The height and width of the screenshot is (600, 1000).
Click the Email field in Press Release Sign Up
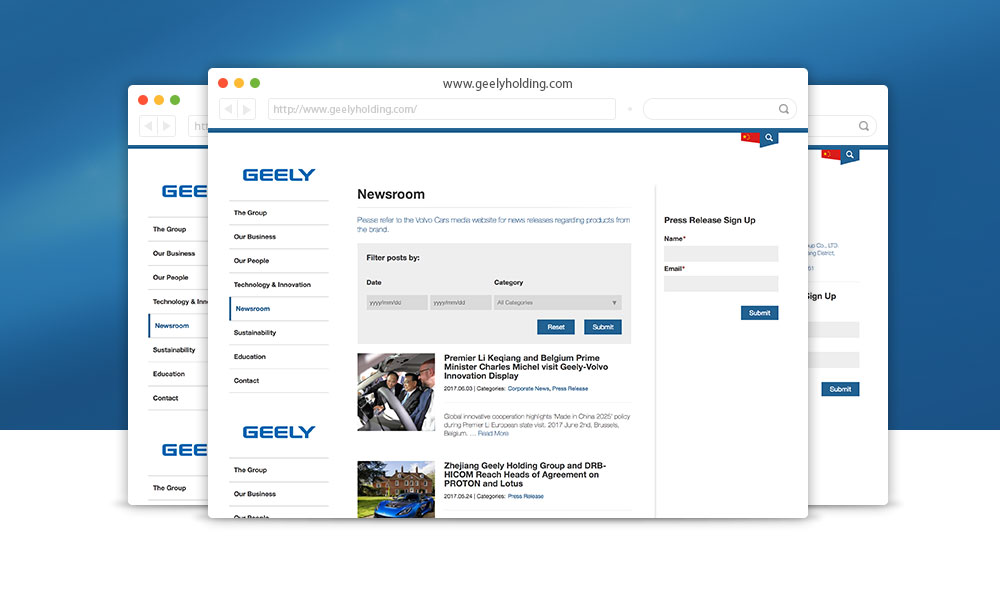click(x=721, y=284)
